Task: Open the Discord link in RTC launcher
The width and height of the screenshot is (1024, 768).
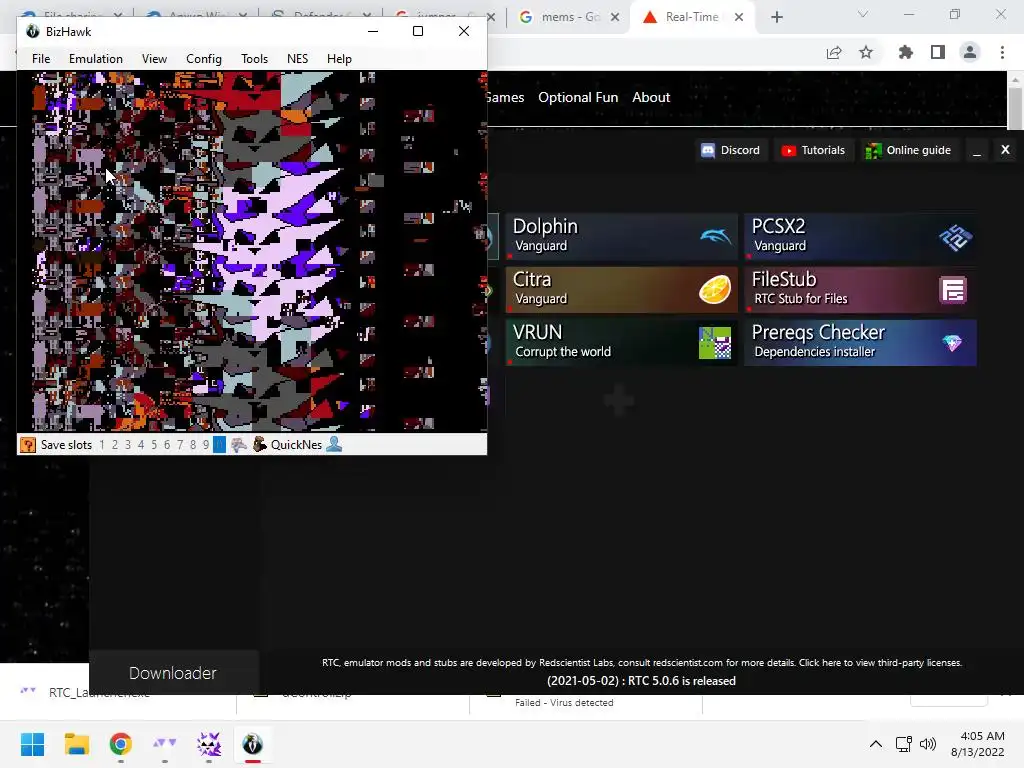Action: coord(730,150)
